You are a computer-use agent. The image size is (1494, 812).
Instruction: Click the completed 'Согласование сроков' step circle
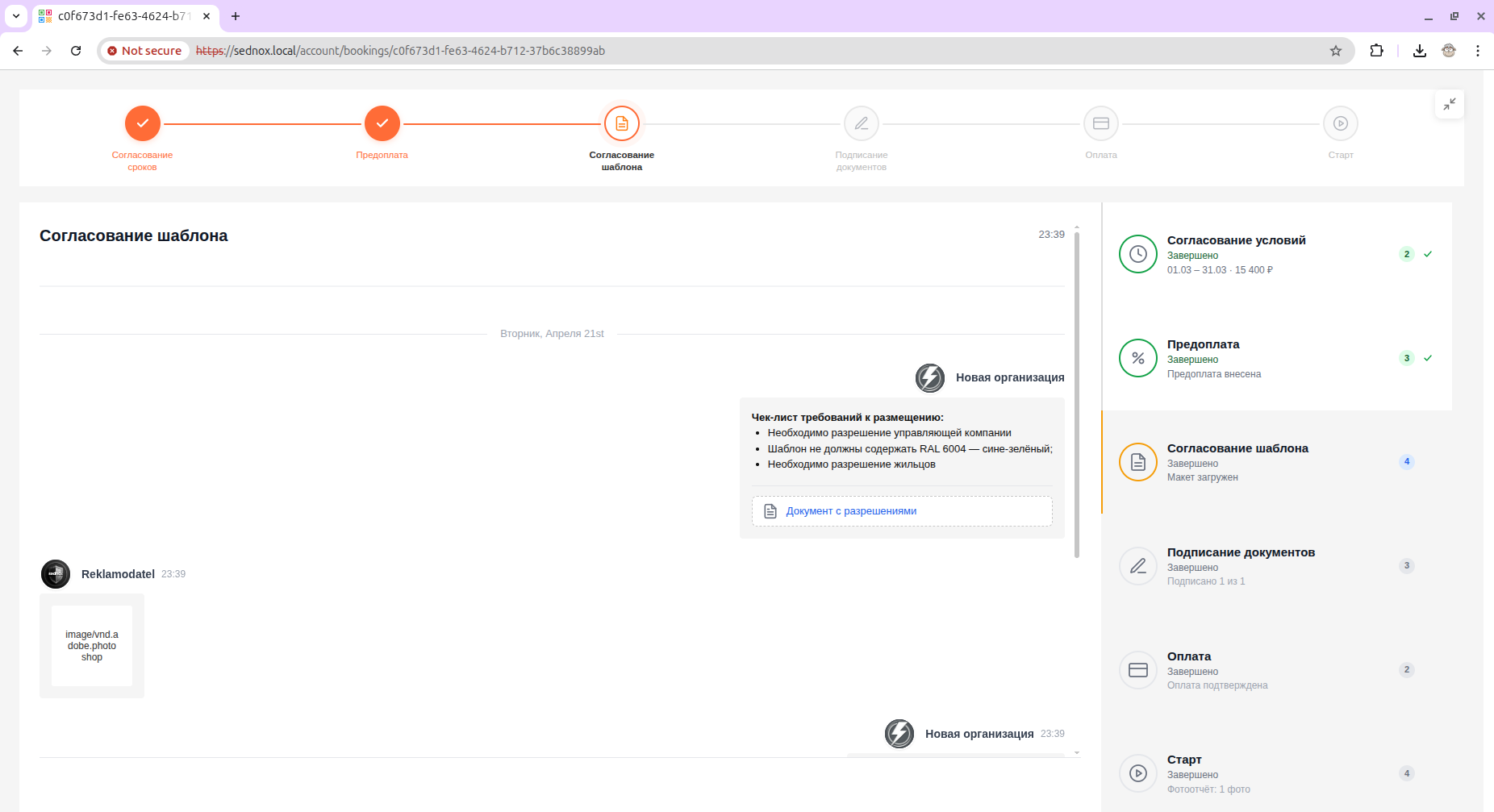[x=143, y=123]
